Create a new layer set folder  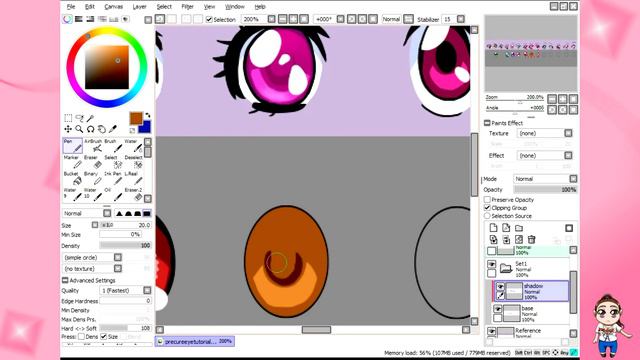(519, 228)
